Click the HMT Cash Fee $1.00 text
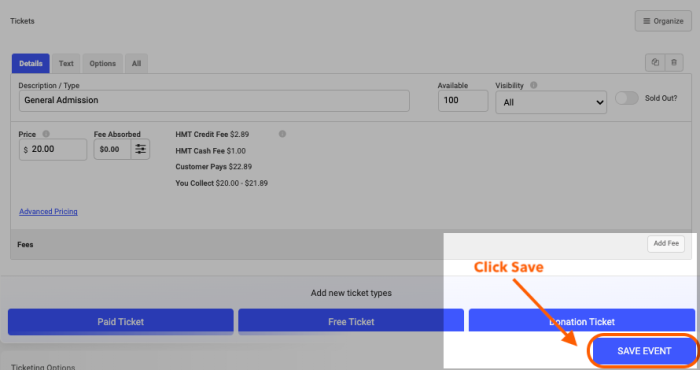This screenshot has height=370, width=700. tap(210, 151)
